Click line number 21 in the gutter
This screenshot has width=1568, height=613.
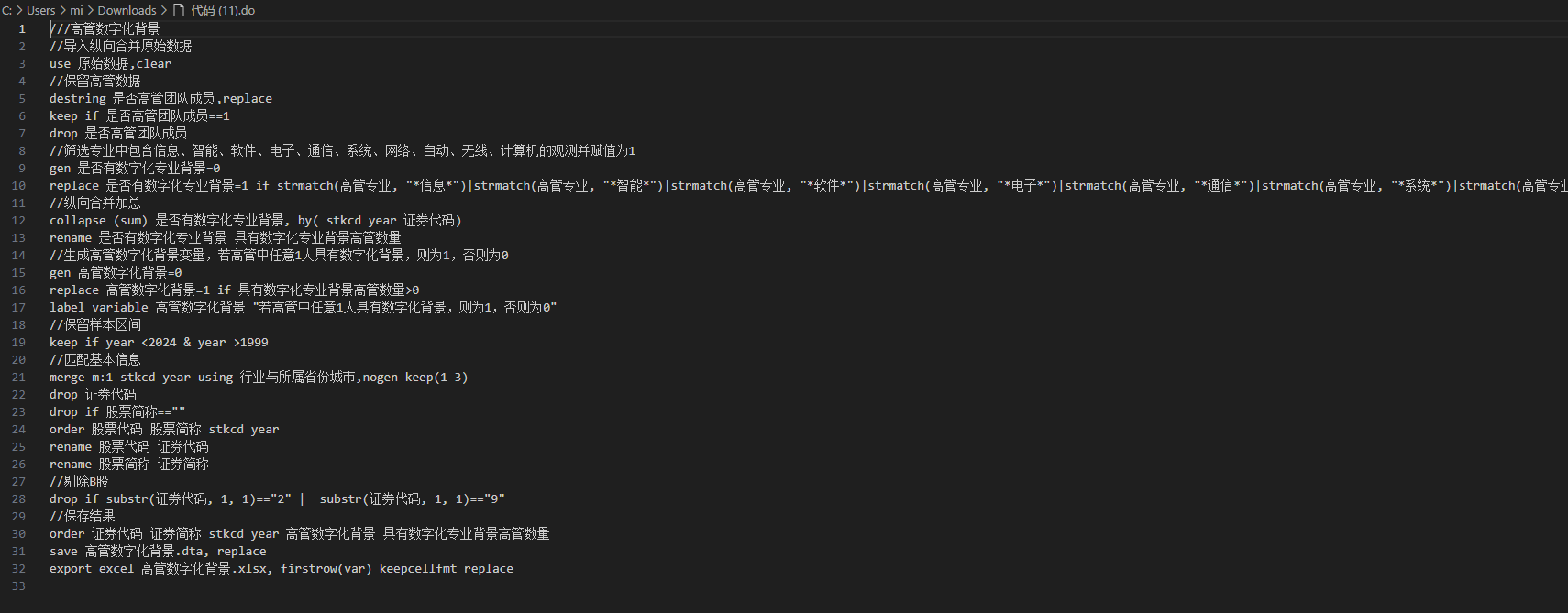(18, 377)
